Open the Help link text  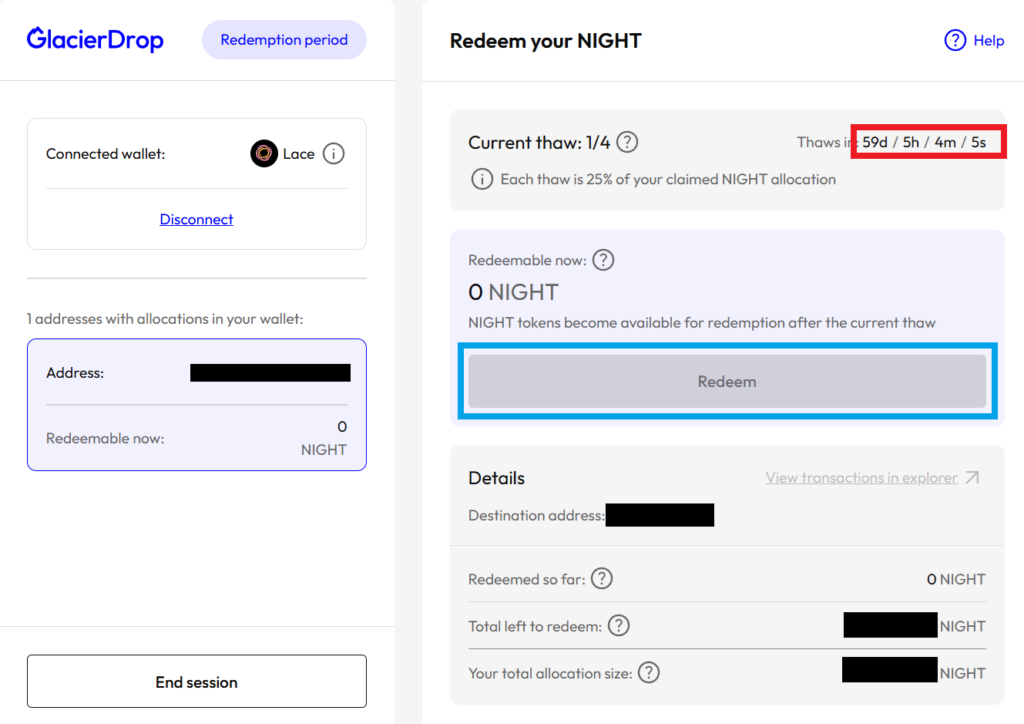point(989,41)
